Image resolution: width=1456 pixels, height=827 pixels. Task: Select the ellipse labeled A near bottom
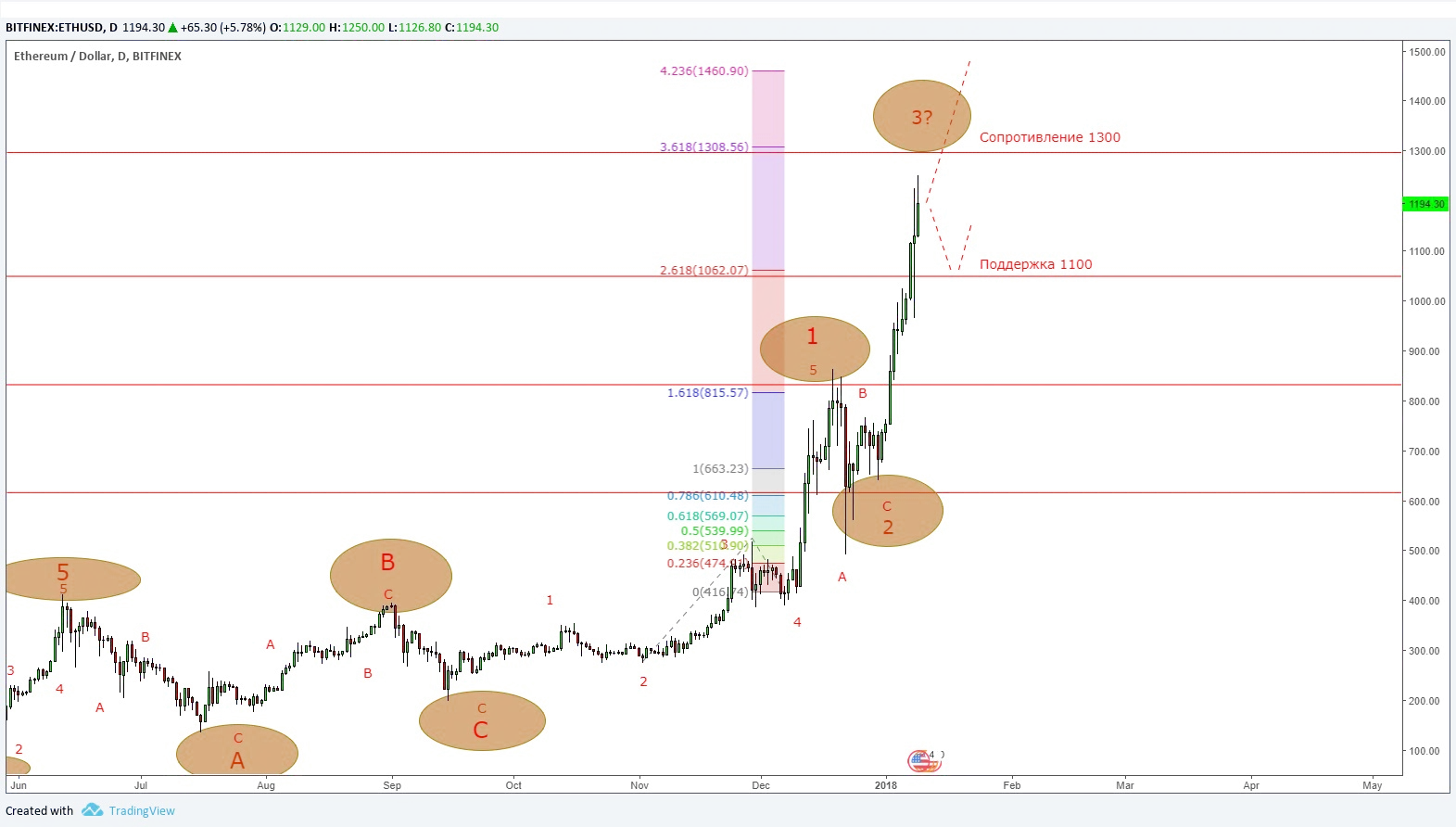pyautogui.click(x=236, y=750)
